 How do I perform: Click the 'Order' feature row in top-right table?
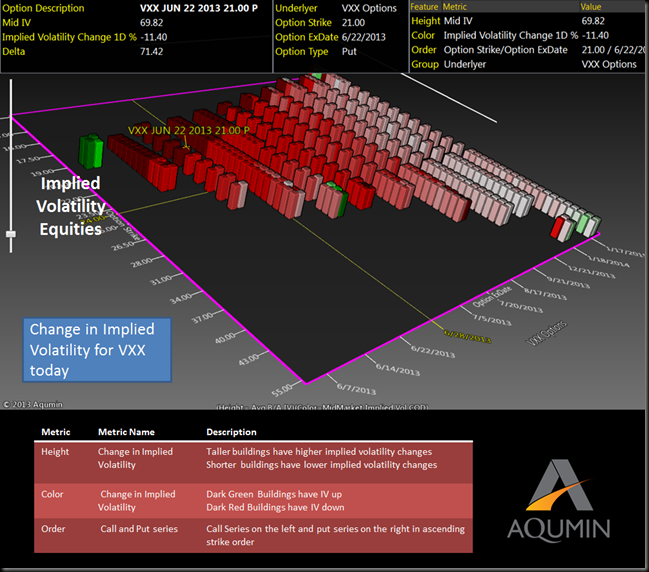coord(527,50)
